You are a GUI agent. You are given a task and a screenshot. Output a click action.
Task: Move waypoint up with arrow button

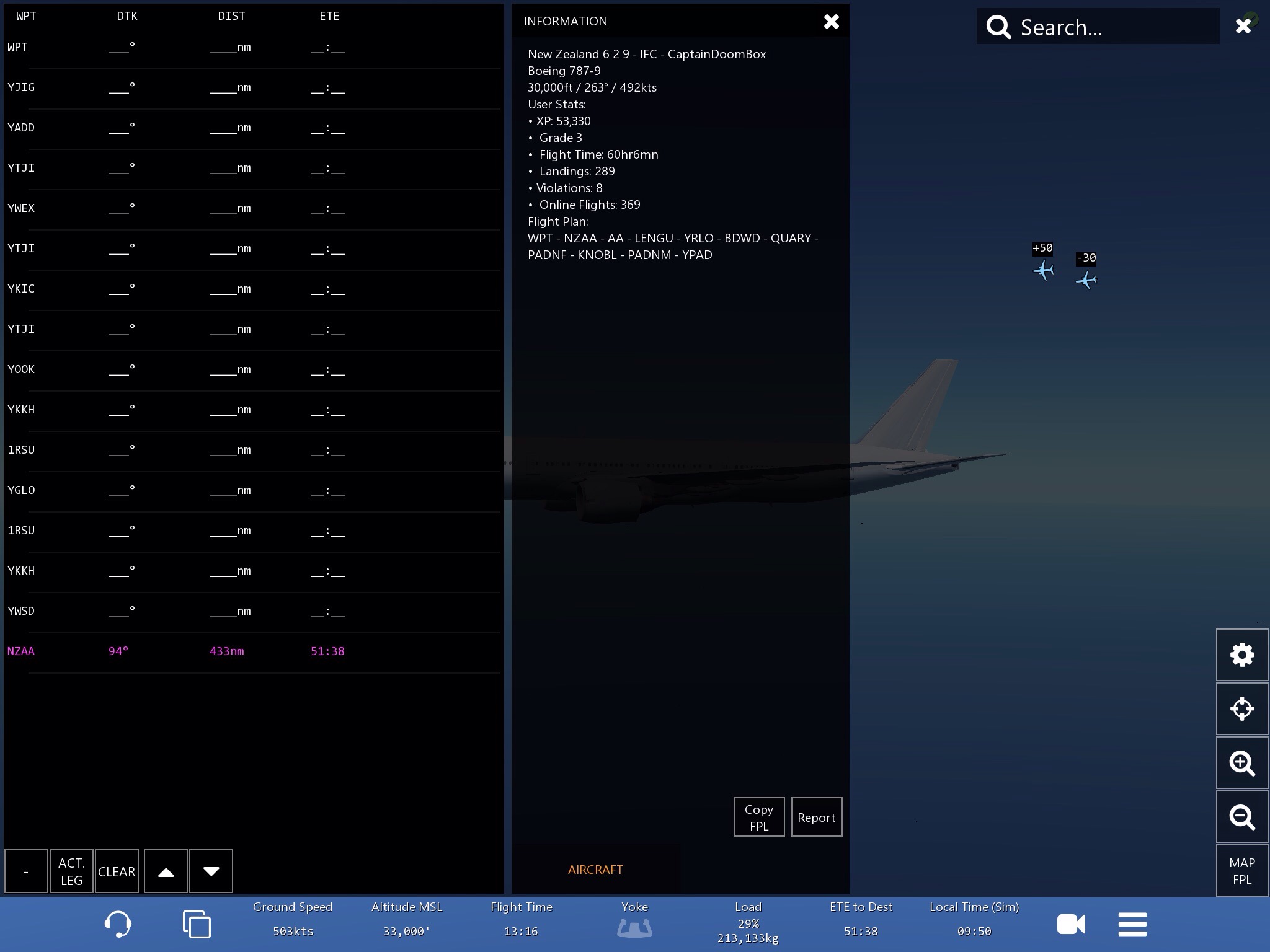coord(166,871)
